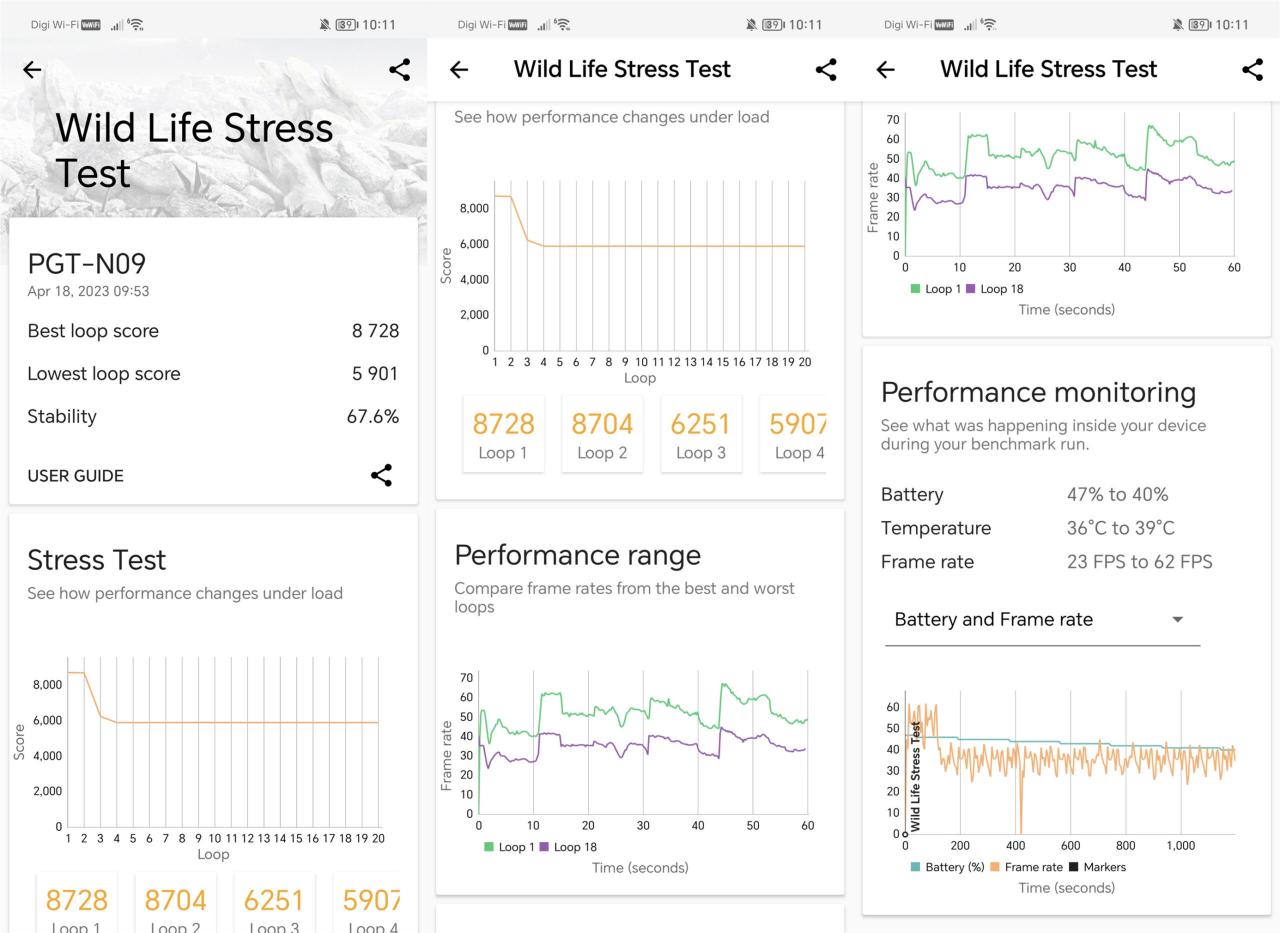This screenshot has width=1280, height=933.
Task: Open the USER GUIDE link
Action: [76, 476]
